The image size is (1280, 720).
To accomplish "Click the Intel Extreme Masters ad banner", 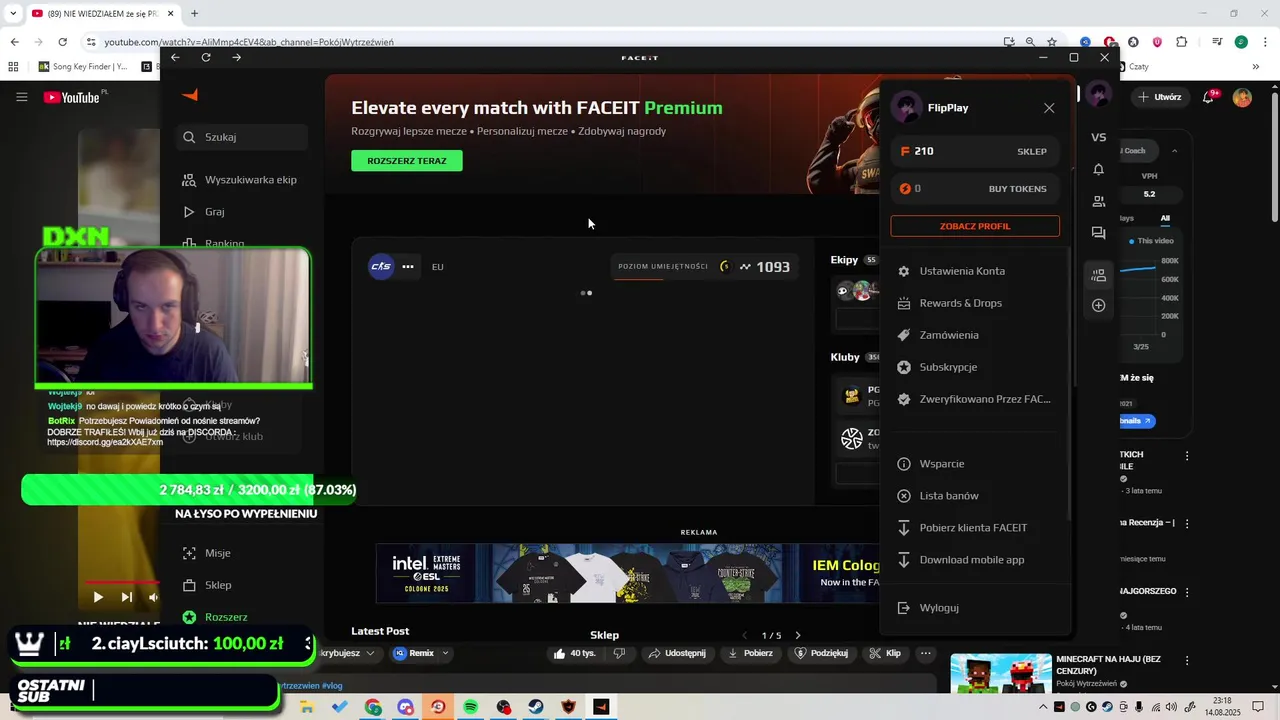I will click(628, 574).
